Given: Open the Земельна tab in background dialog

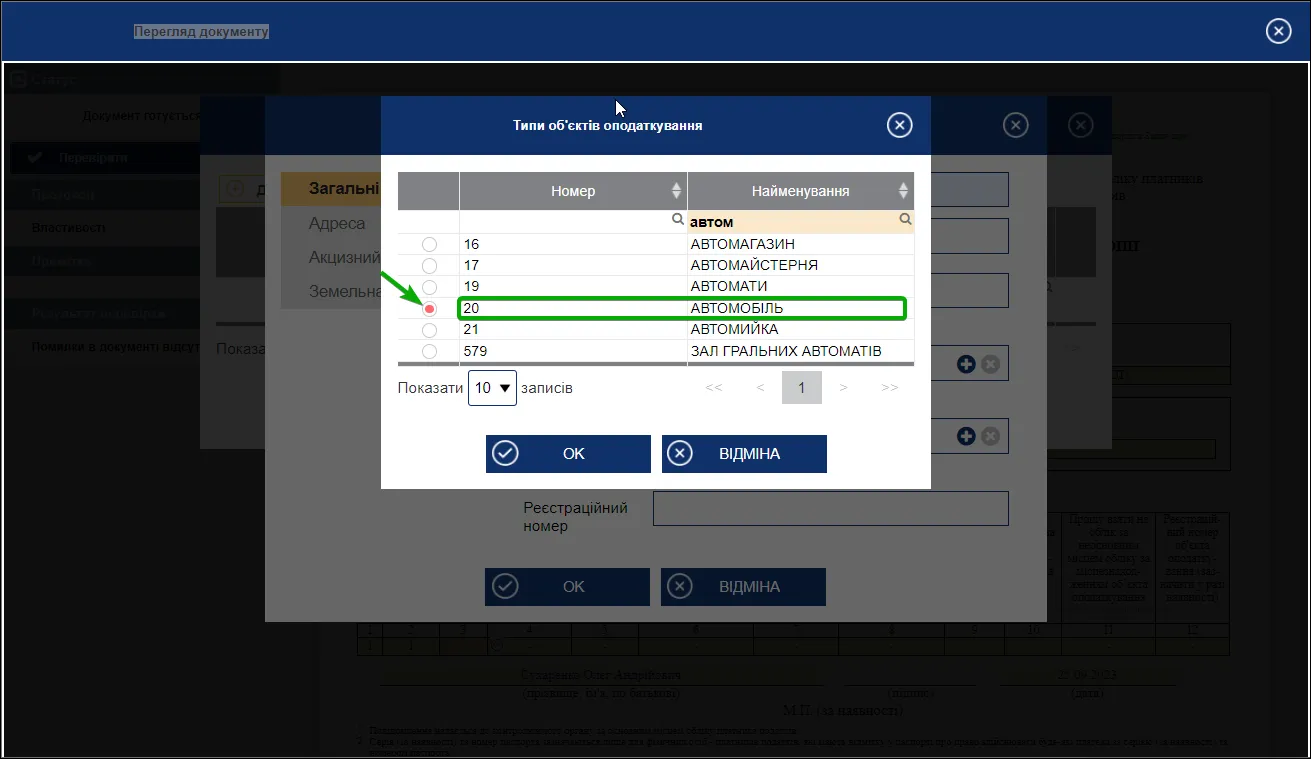Looking at the screenshot, I should [332, 291].
